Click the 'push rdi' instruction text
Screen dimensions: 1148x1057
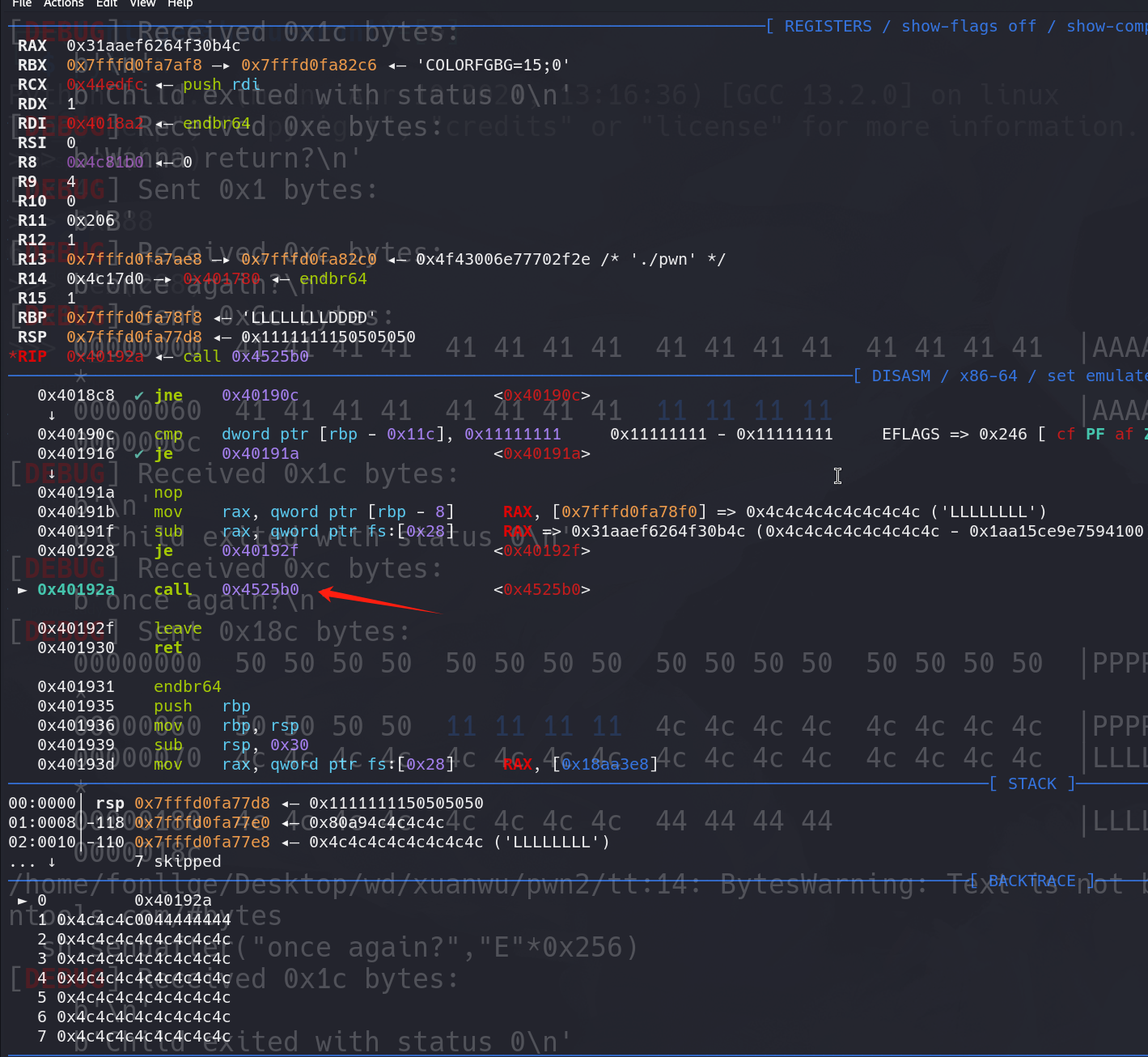[x=222, y=84]
